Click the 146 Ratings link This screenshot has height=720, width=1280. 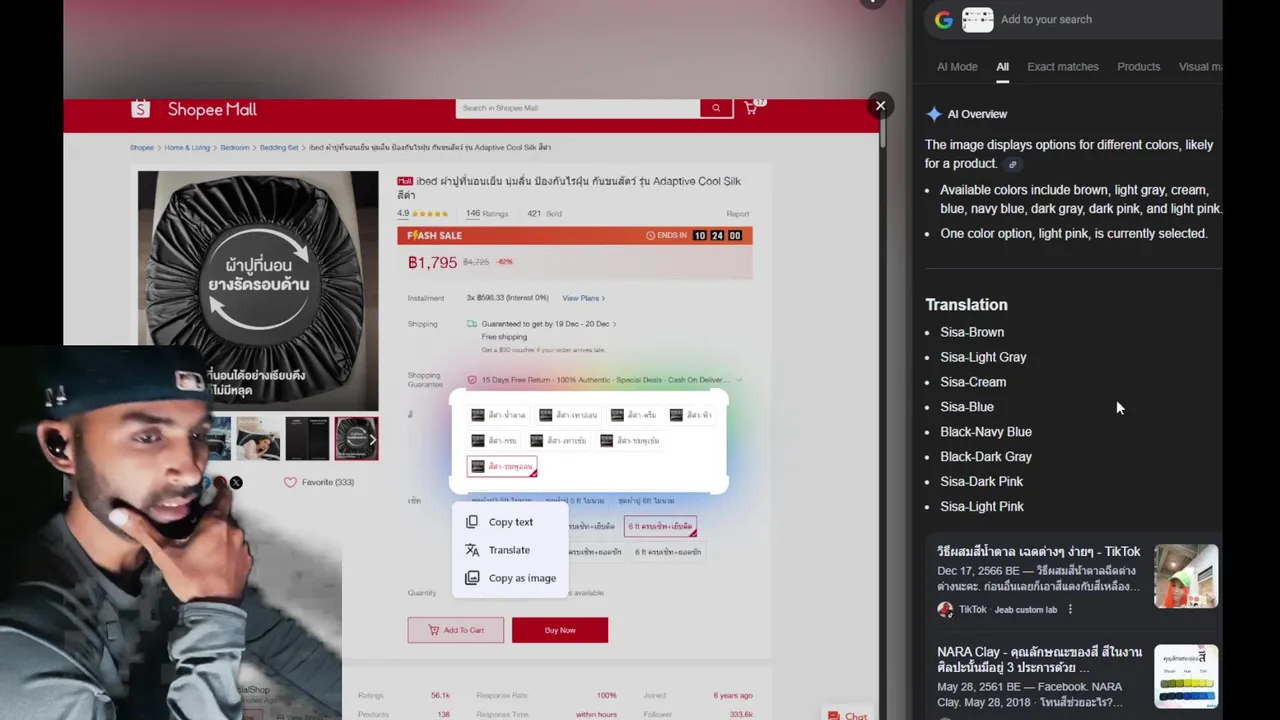(x=487, y=214)
